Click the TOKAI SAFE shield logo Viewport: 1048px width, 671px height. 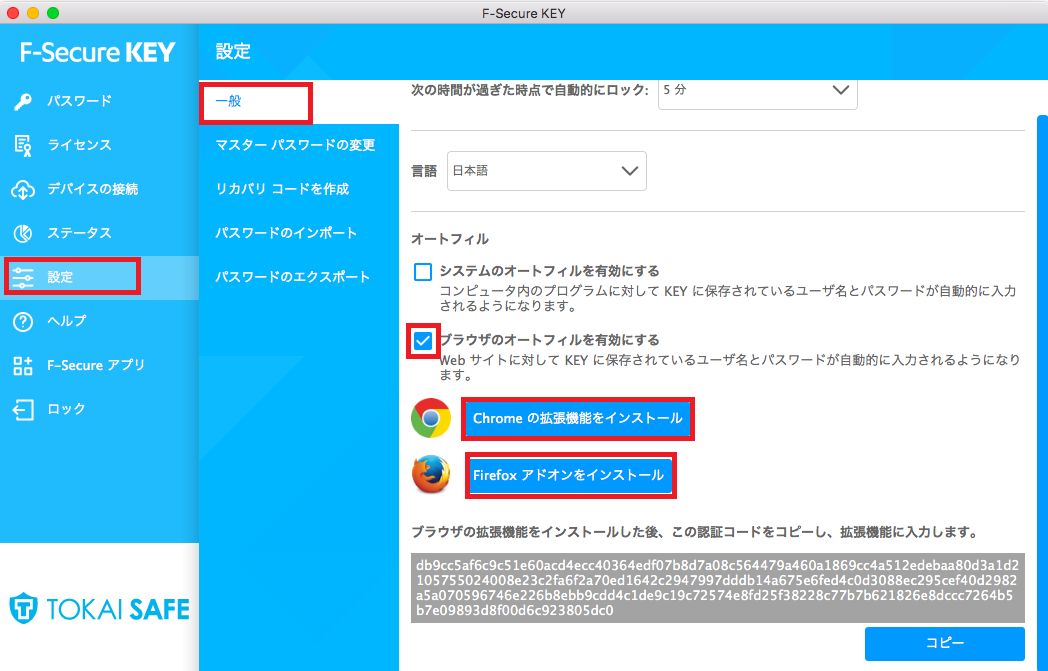pos(23,608)
